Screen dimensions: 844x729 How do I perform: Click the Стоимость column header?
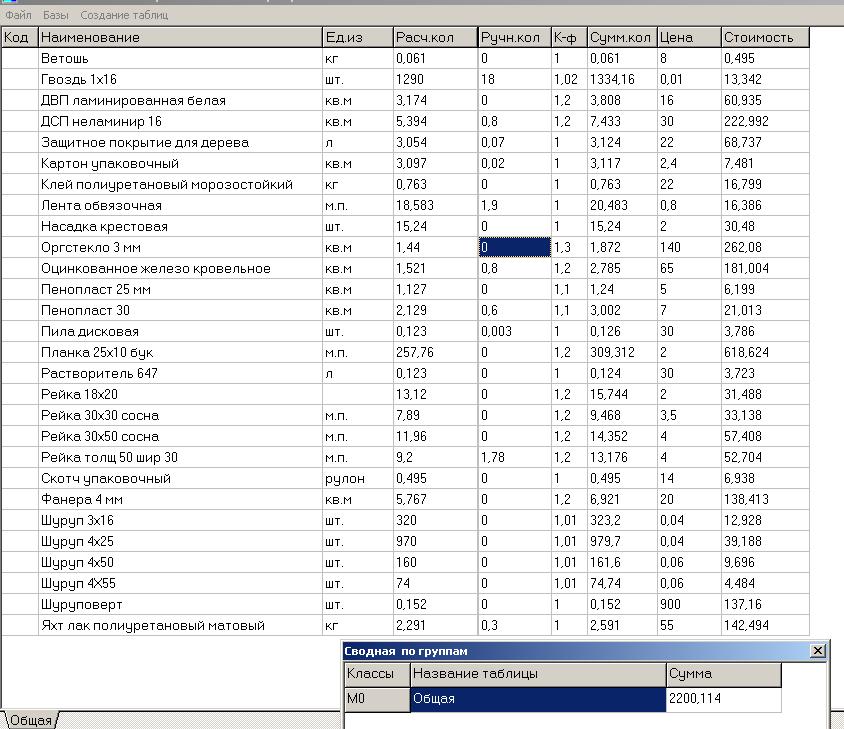click(x=765, y=37)
